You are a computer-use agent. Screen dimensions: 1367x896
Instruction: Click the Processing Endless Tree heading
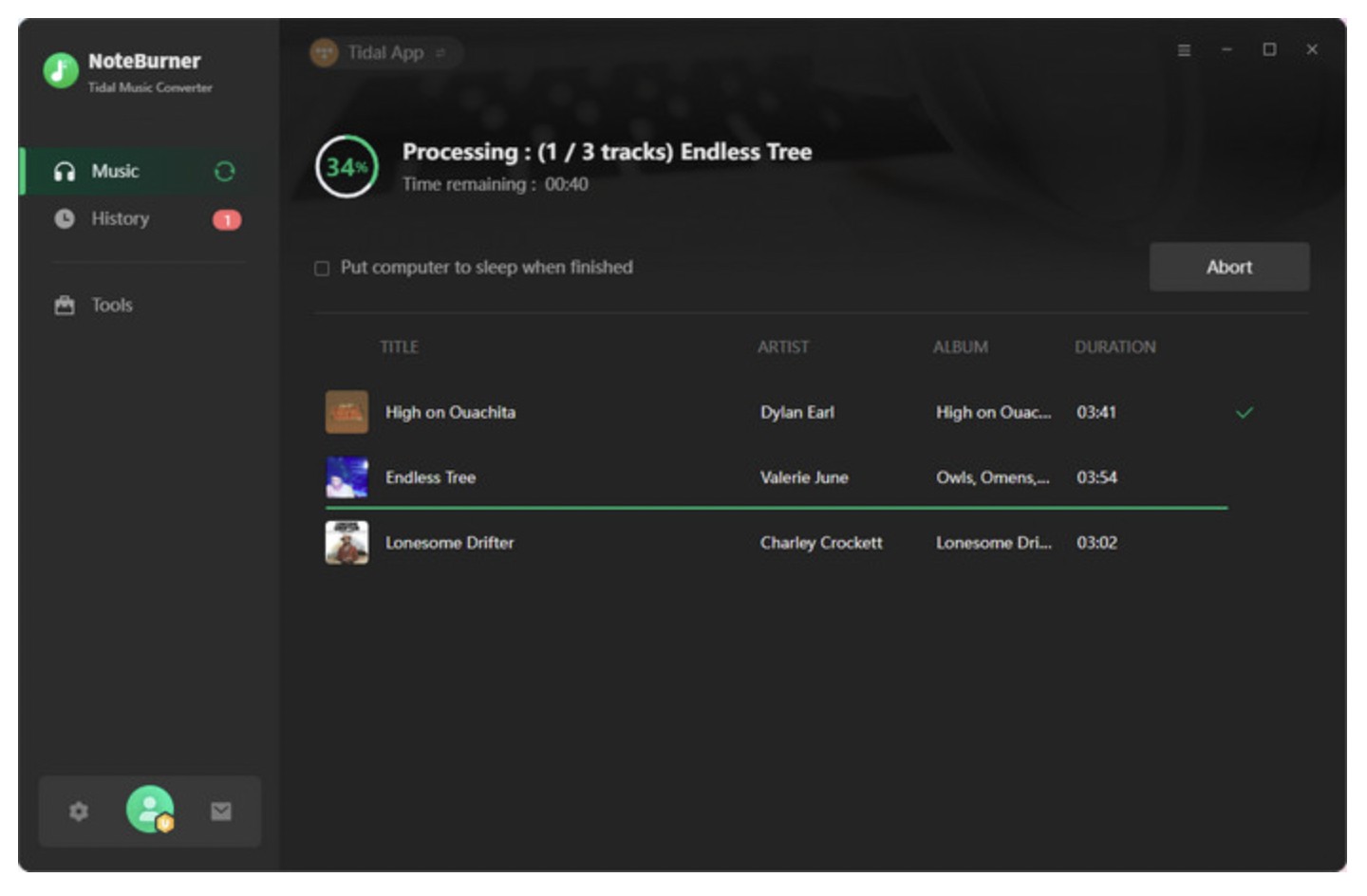click(607, 152)
